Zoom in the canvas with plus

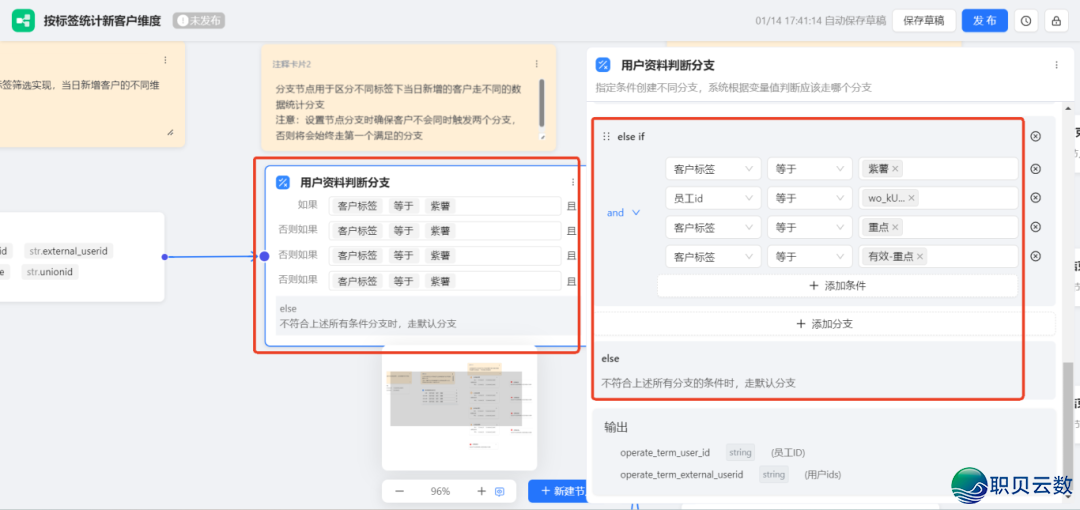click(481, 491)
